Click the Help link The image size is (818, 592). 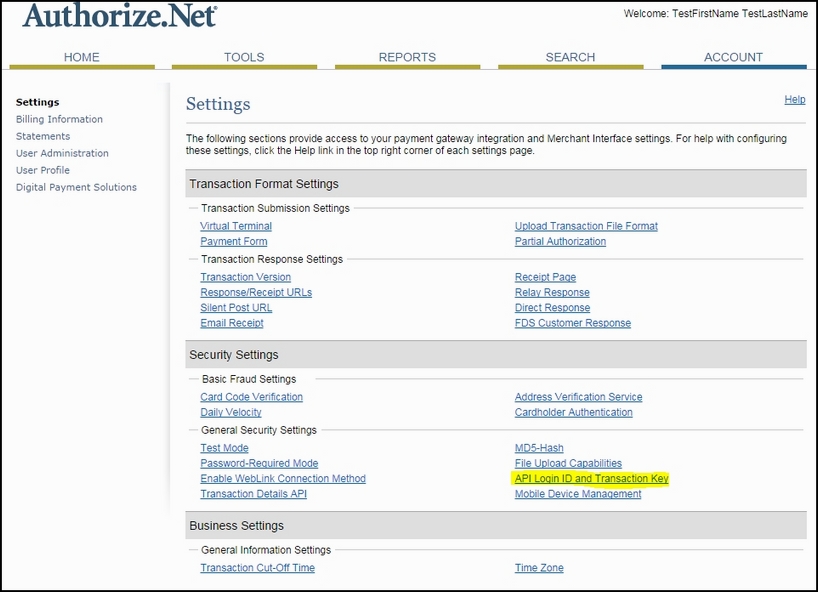795,100
